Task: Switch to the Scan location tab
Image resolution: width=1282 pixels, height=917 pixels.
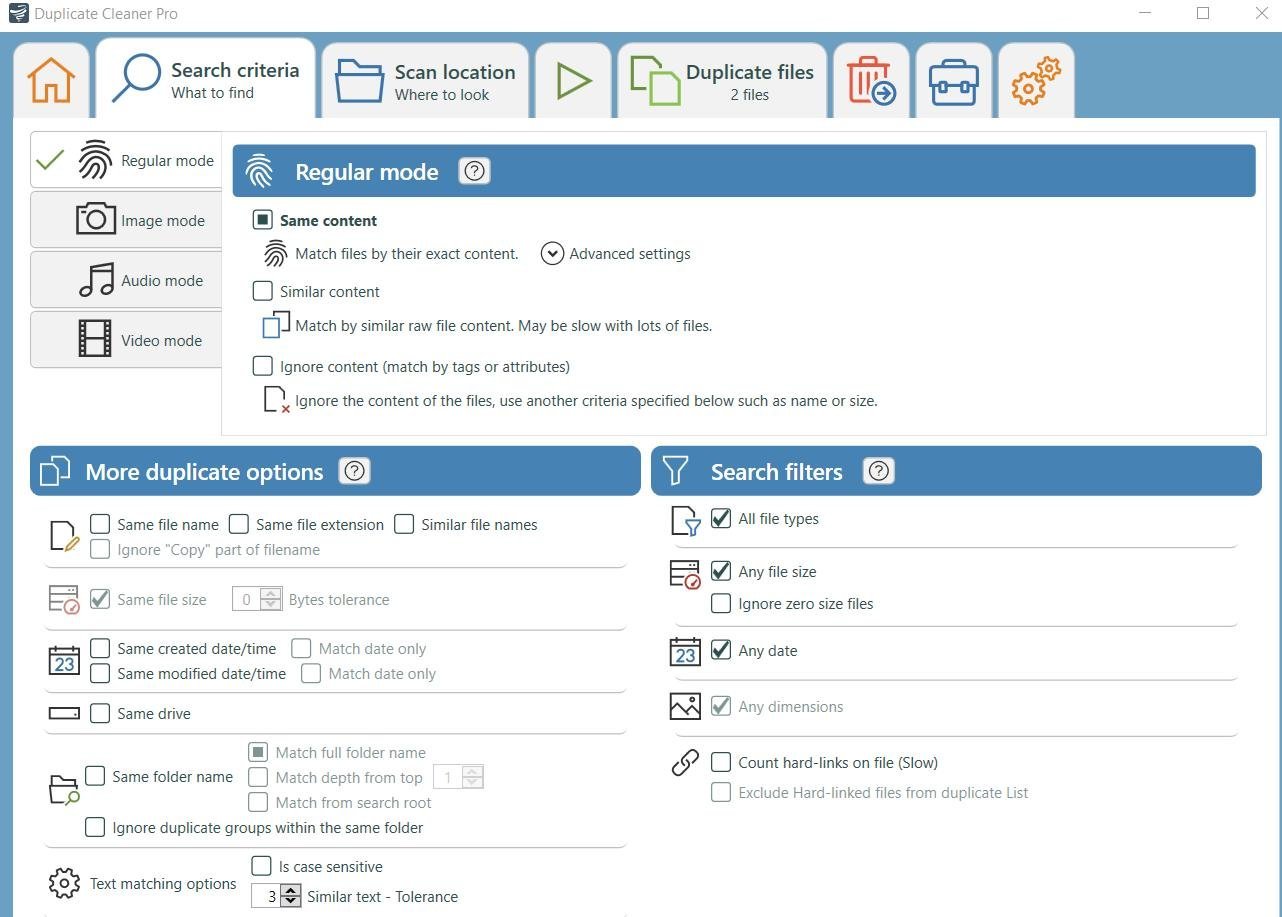Action: pyautogui.click(x=424, y=81)
